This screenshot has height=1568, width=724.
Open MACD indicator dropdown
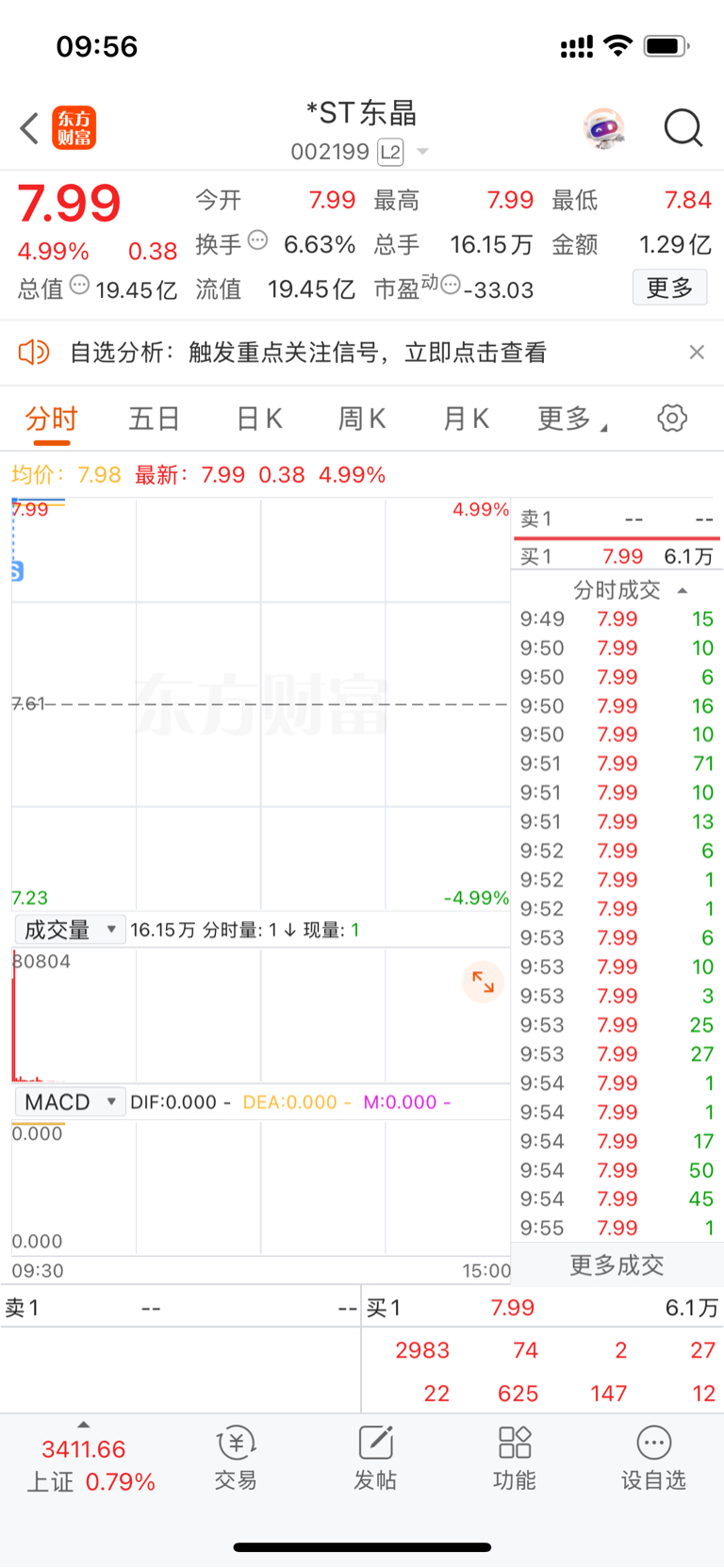pyautogui.click(x=70, y=1101)
